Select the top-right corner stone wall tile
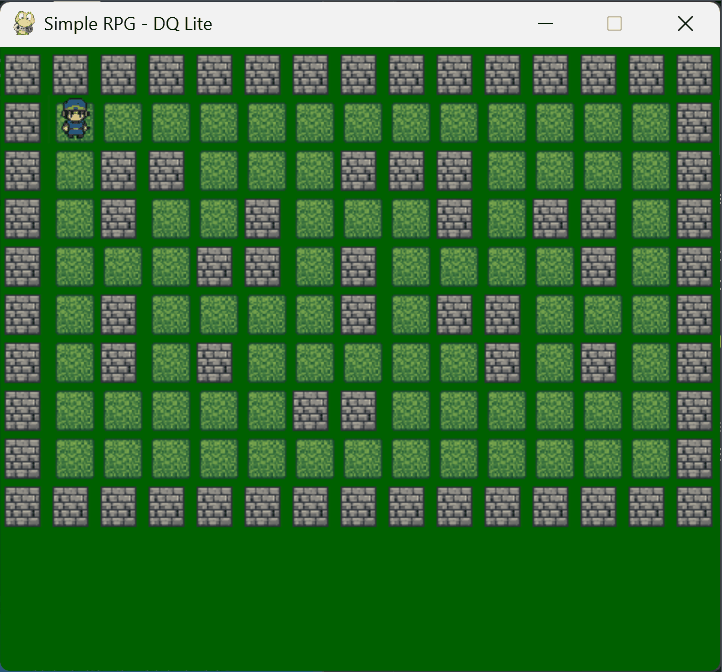This screenshot has height=672, width=722. point(694,75)
